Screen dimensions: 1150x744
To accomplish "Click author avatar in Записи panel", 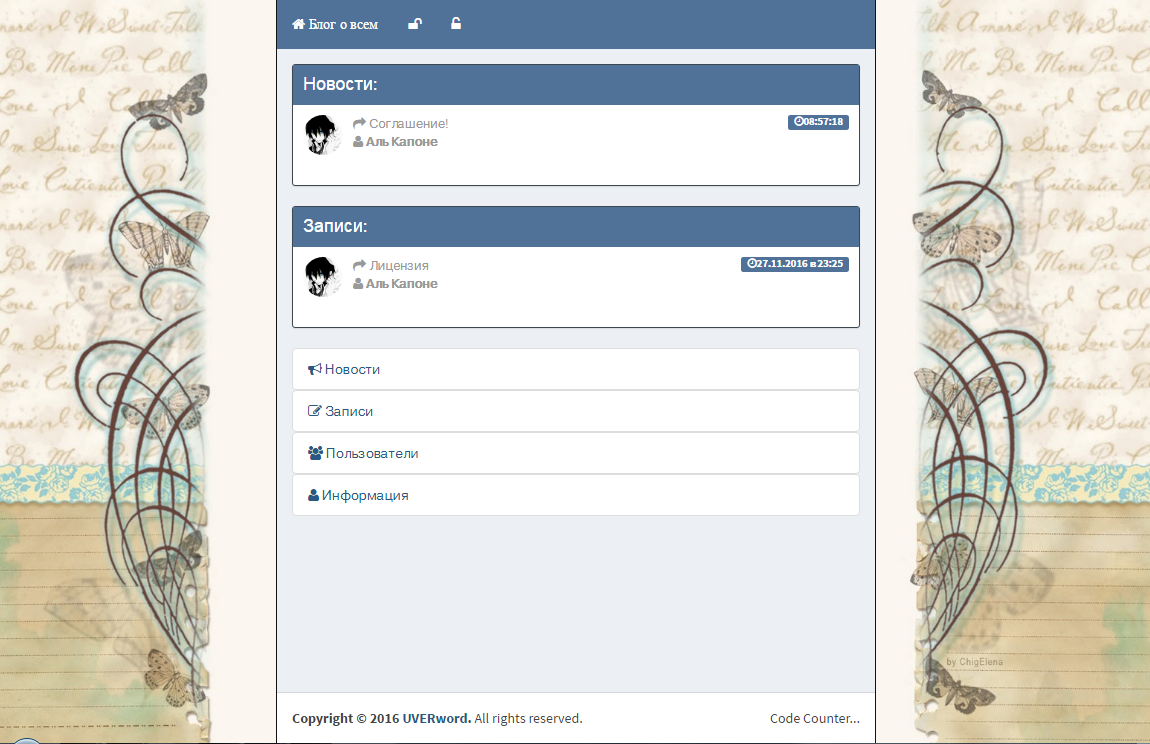I will [x=322, y=276].
